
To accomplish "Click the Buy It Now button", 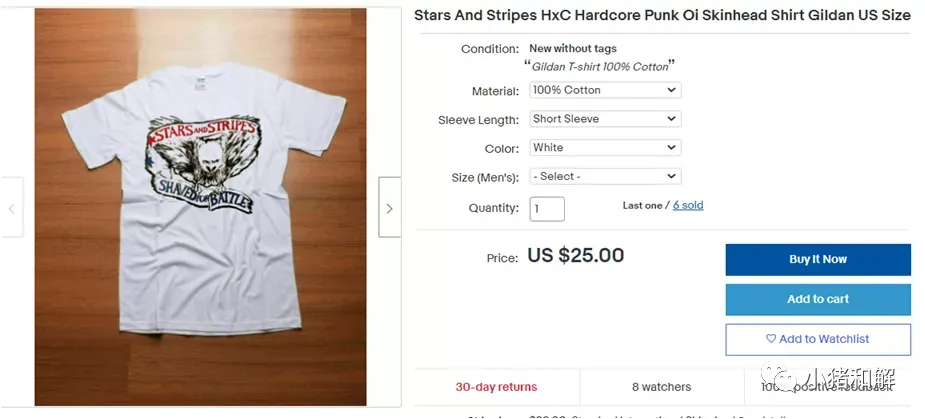I will (818, 260).
